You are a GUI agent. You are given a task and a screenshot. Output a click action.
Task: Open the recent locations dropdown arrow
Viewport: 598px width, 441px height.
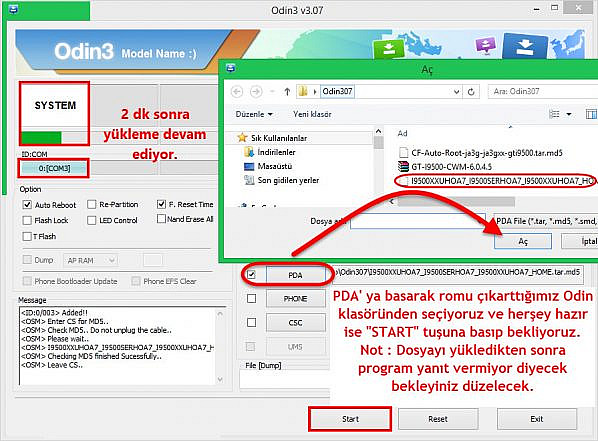(x=272, y=92)
